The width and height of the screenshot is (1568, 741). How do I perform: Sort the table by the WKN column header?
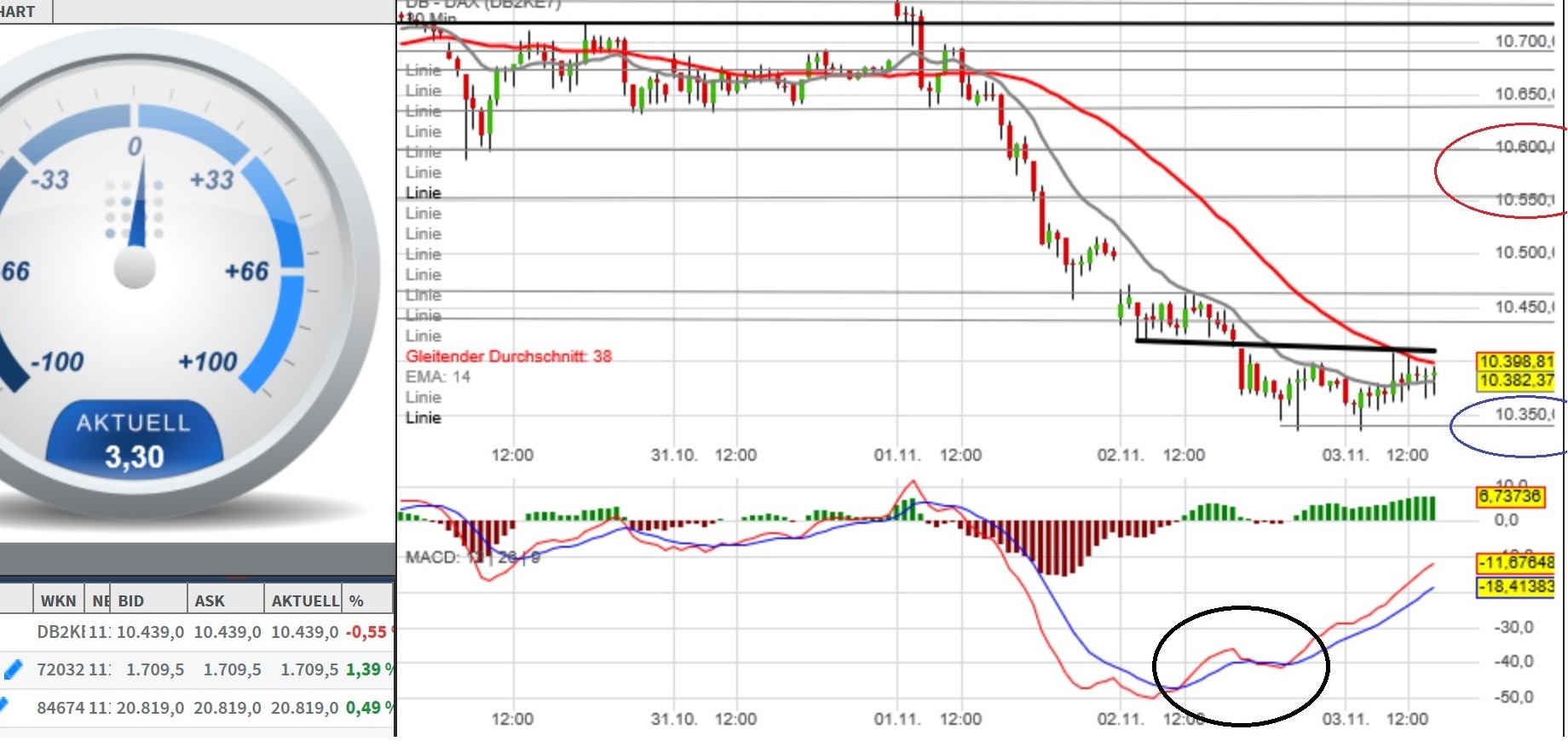(58, 600)
